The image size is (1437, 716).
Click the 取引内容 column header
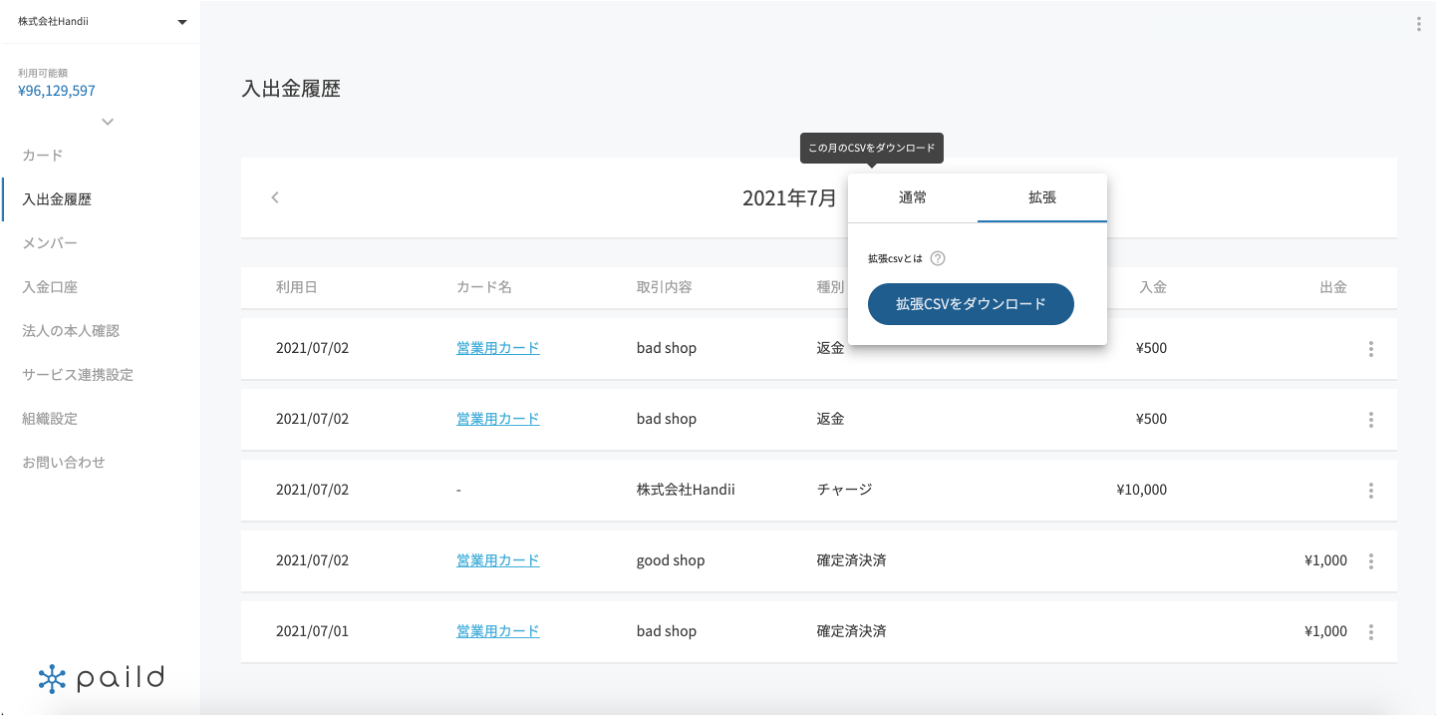(x=664, y=287)
